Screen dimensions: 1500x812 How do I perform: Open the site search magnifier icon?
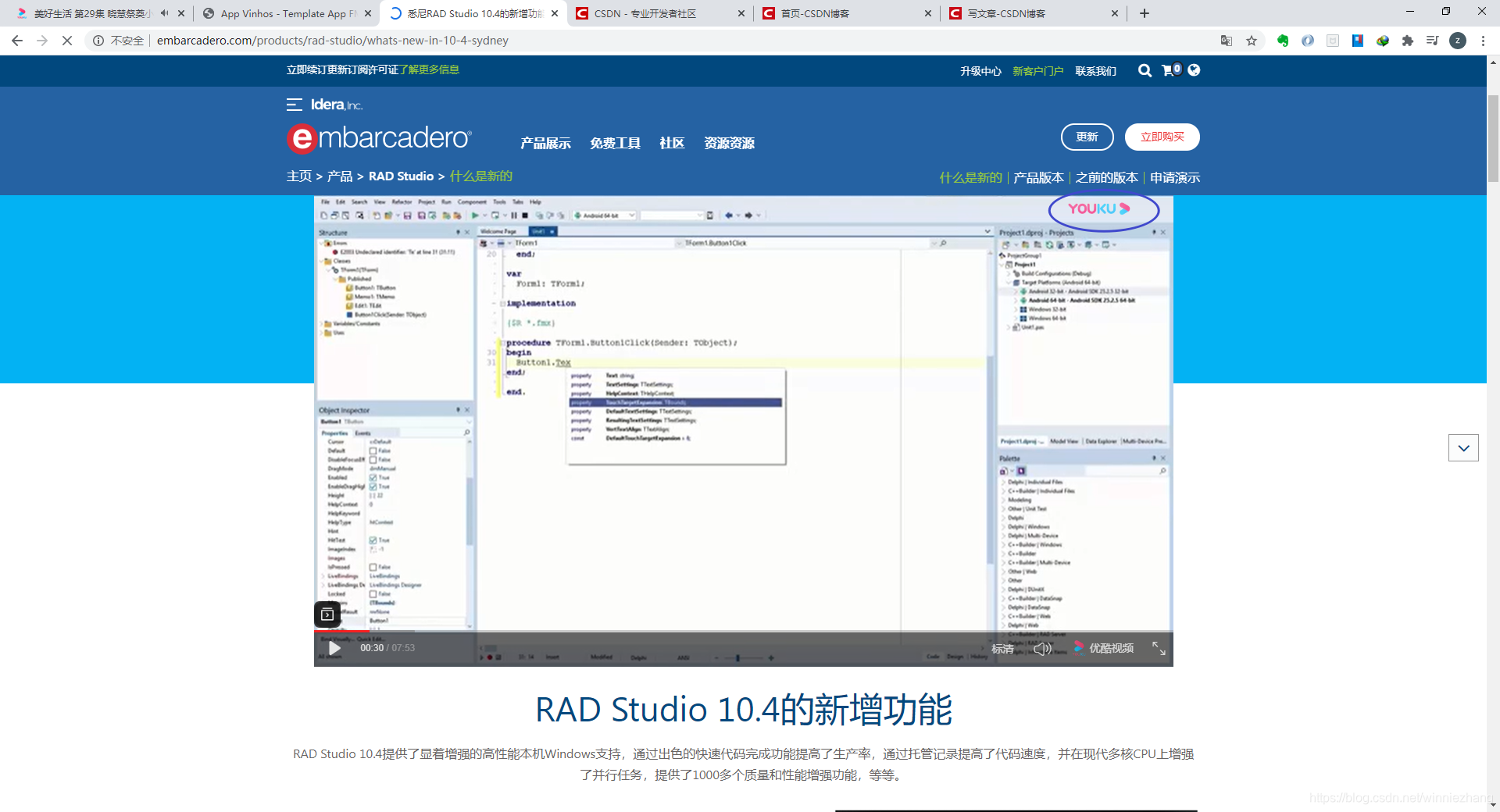click(1145, 70)
